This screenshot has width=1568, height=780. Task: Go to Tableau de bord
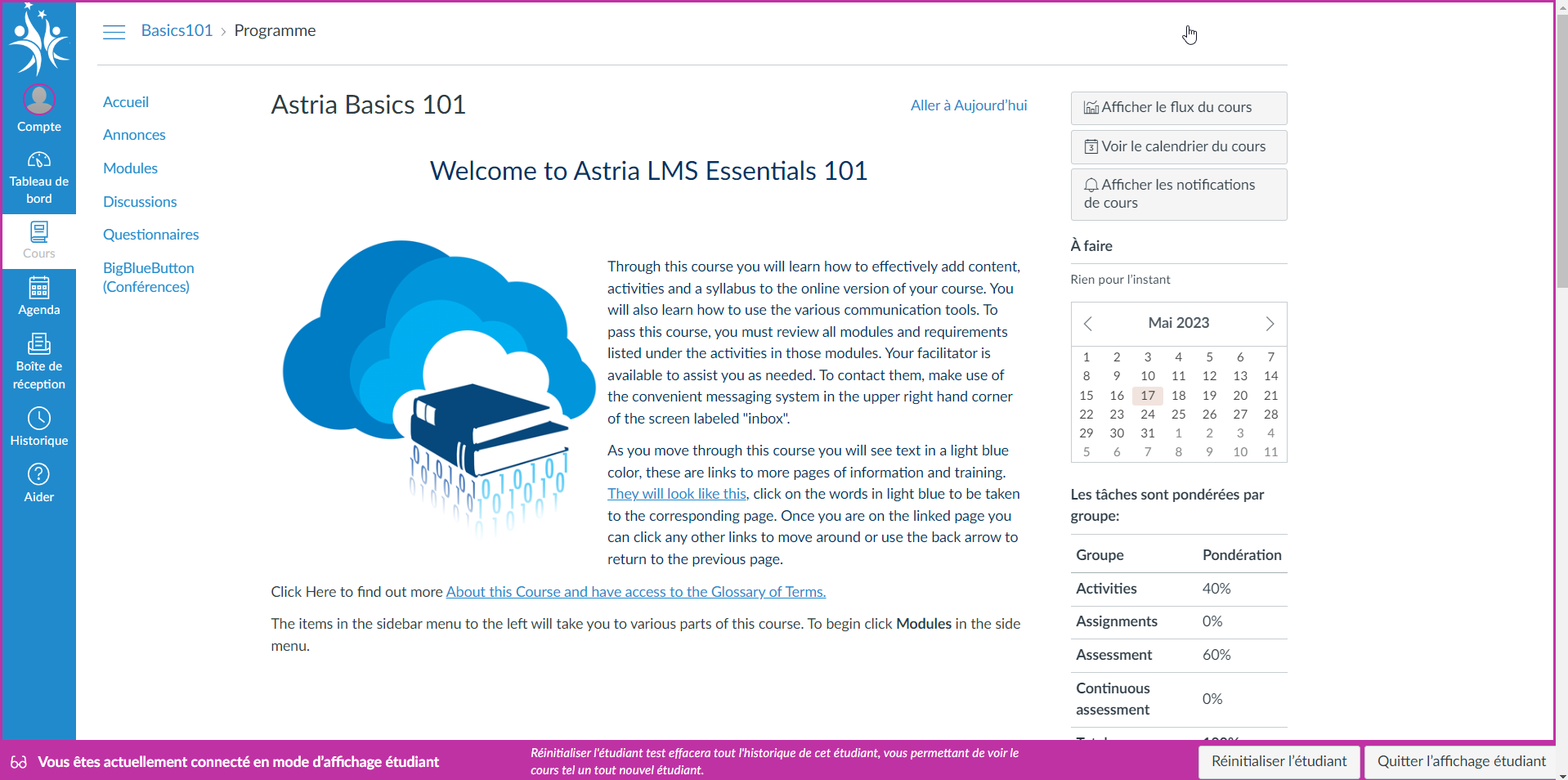coord(38,177)
